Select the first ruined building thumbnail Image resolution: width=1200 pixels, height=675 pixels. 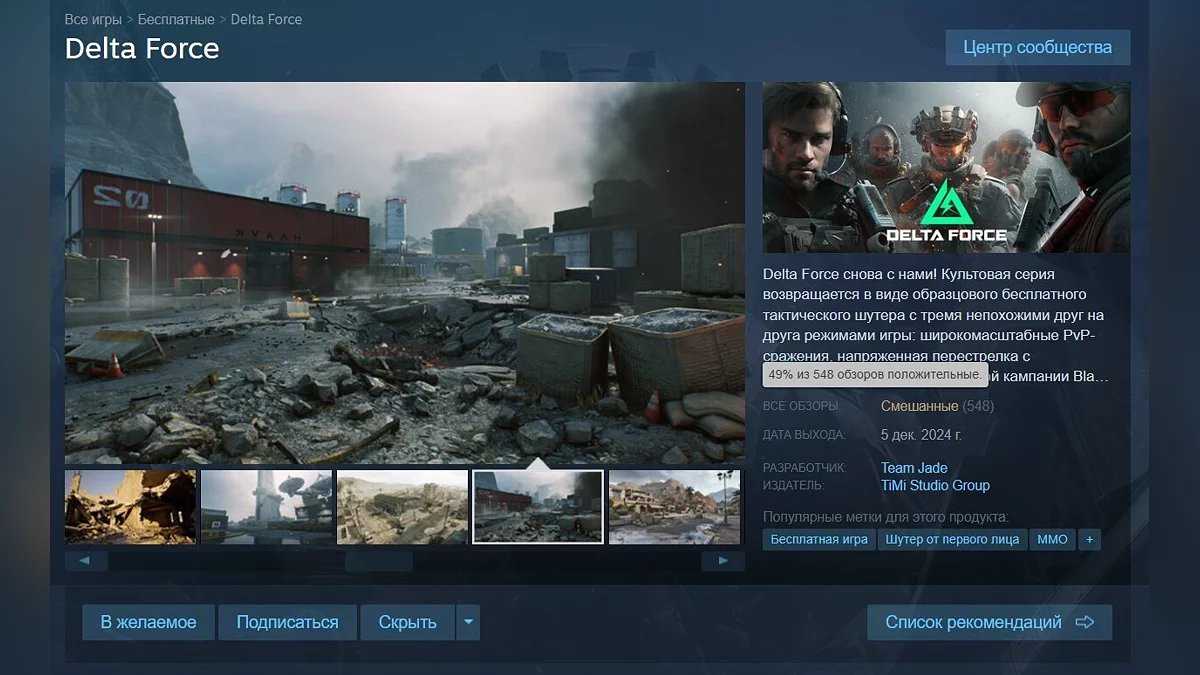[x=131, y=507]
